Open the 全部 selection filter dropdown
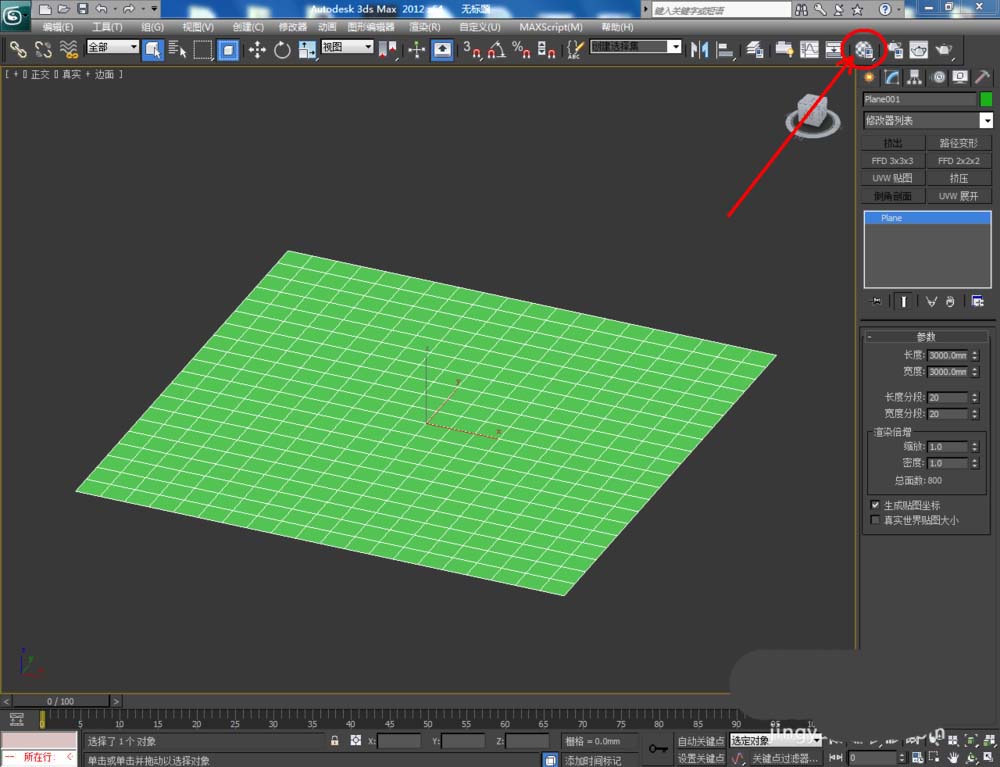Viewport: 1000px width, 767px height. point(112,47)
